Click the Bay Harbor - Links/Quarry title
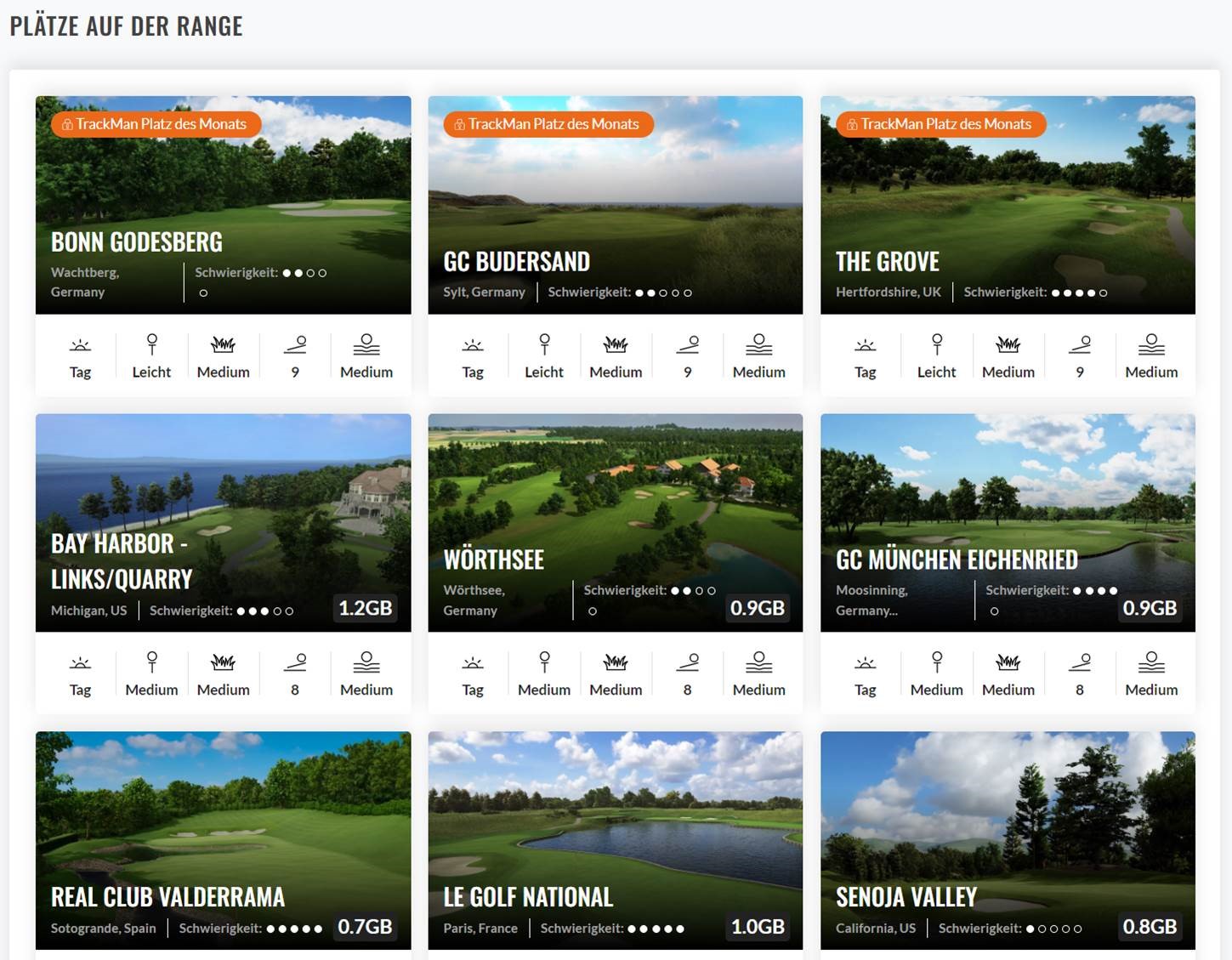This screenshot has width=1232, height=960. 122,561
